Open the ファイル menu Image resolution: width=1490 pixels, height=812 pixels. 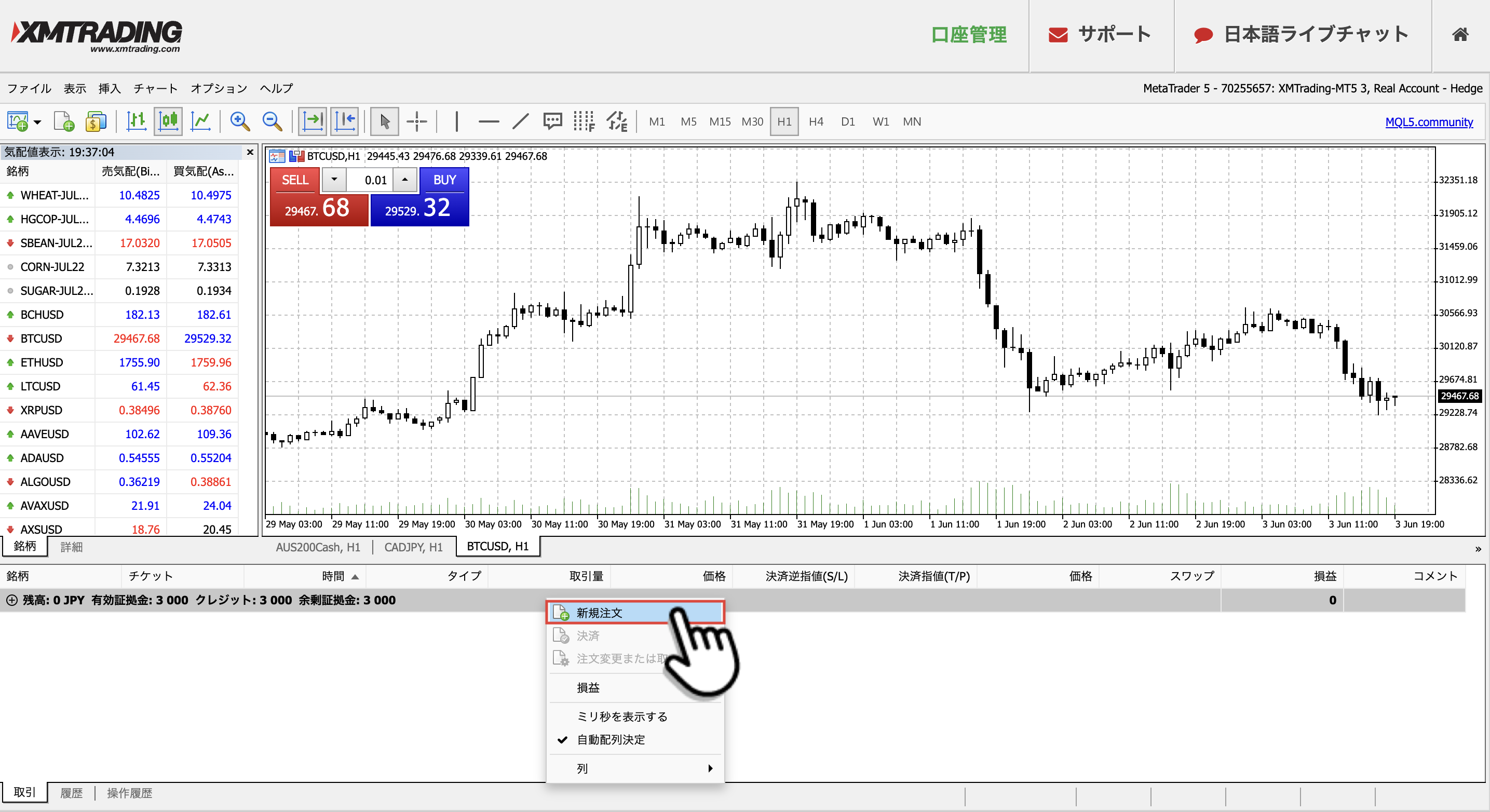[29, 88]
